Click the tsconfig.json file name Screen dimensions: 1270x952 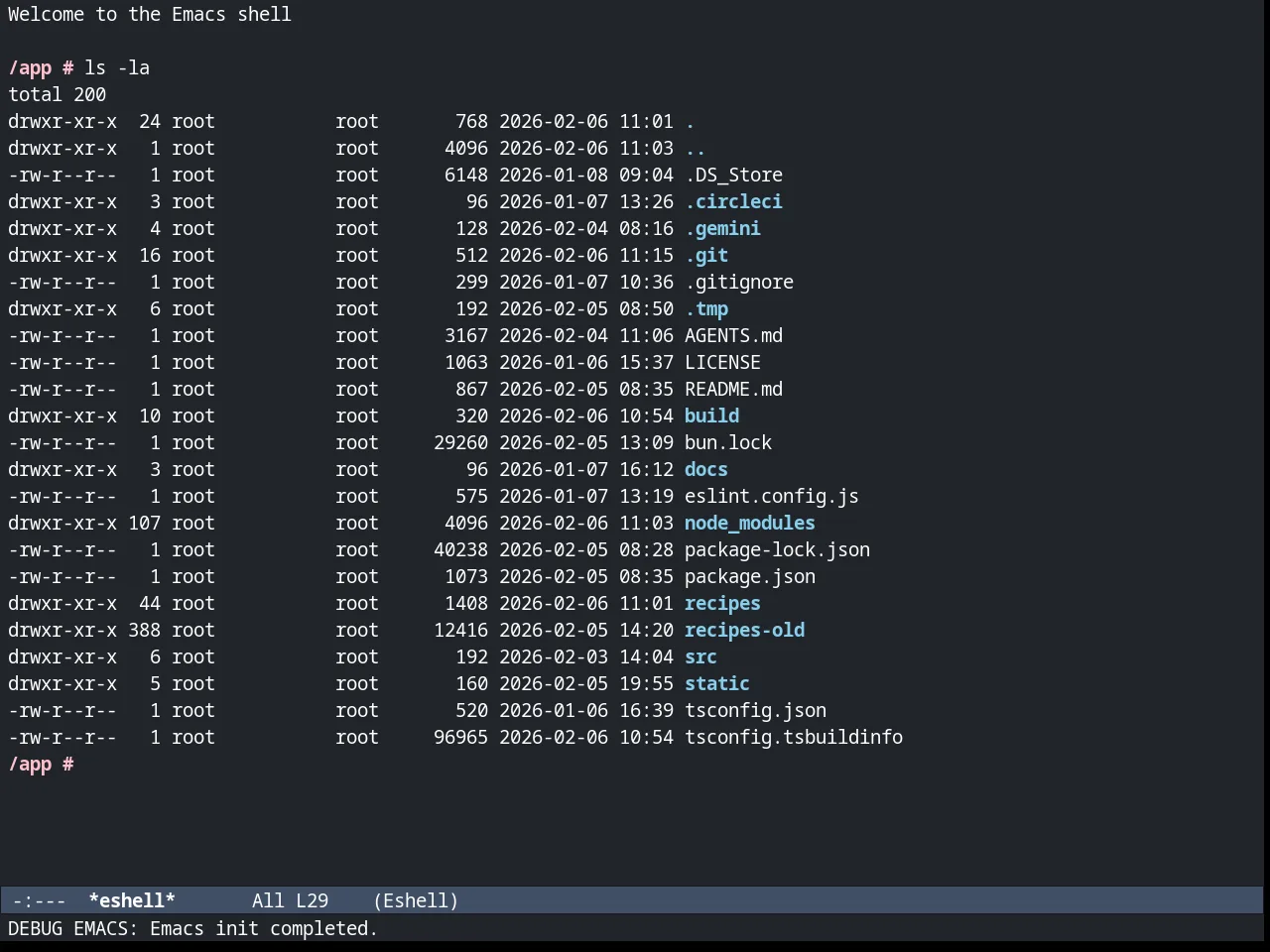755,710
